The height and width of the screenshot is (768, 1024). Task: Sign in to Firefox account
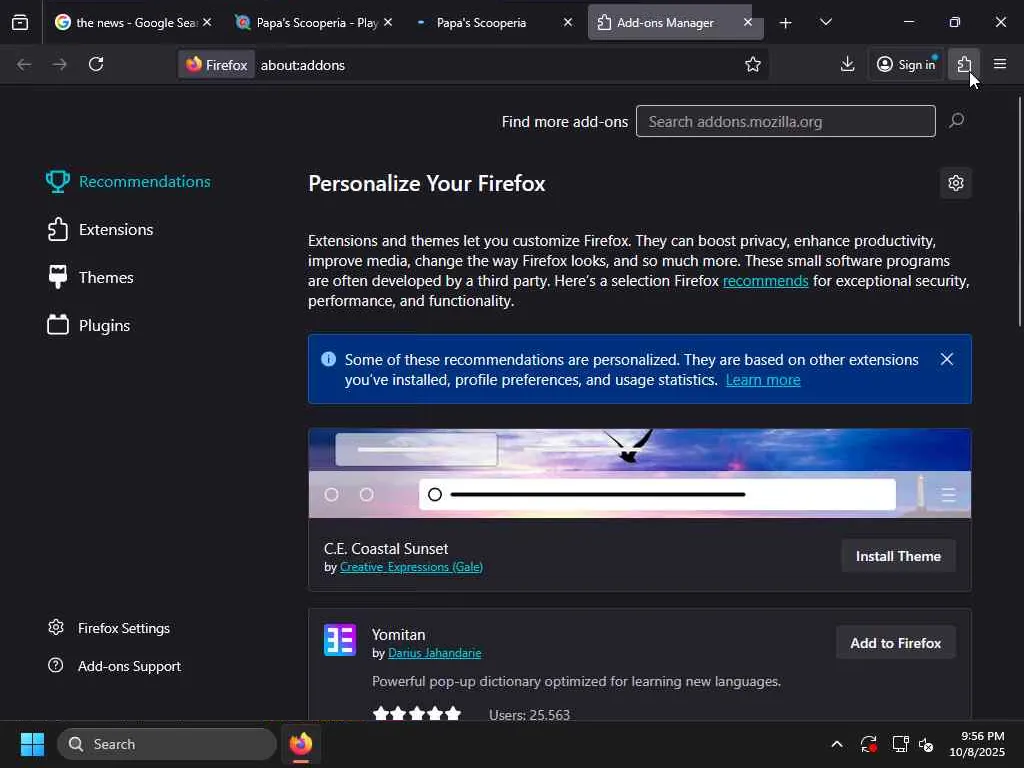coord(906,64)
